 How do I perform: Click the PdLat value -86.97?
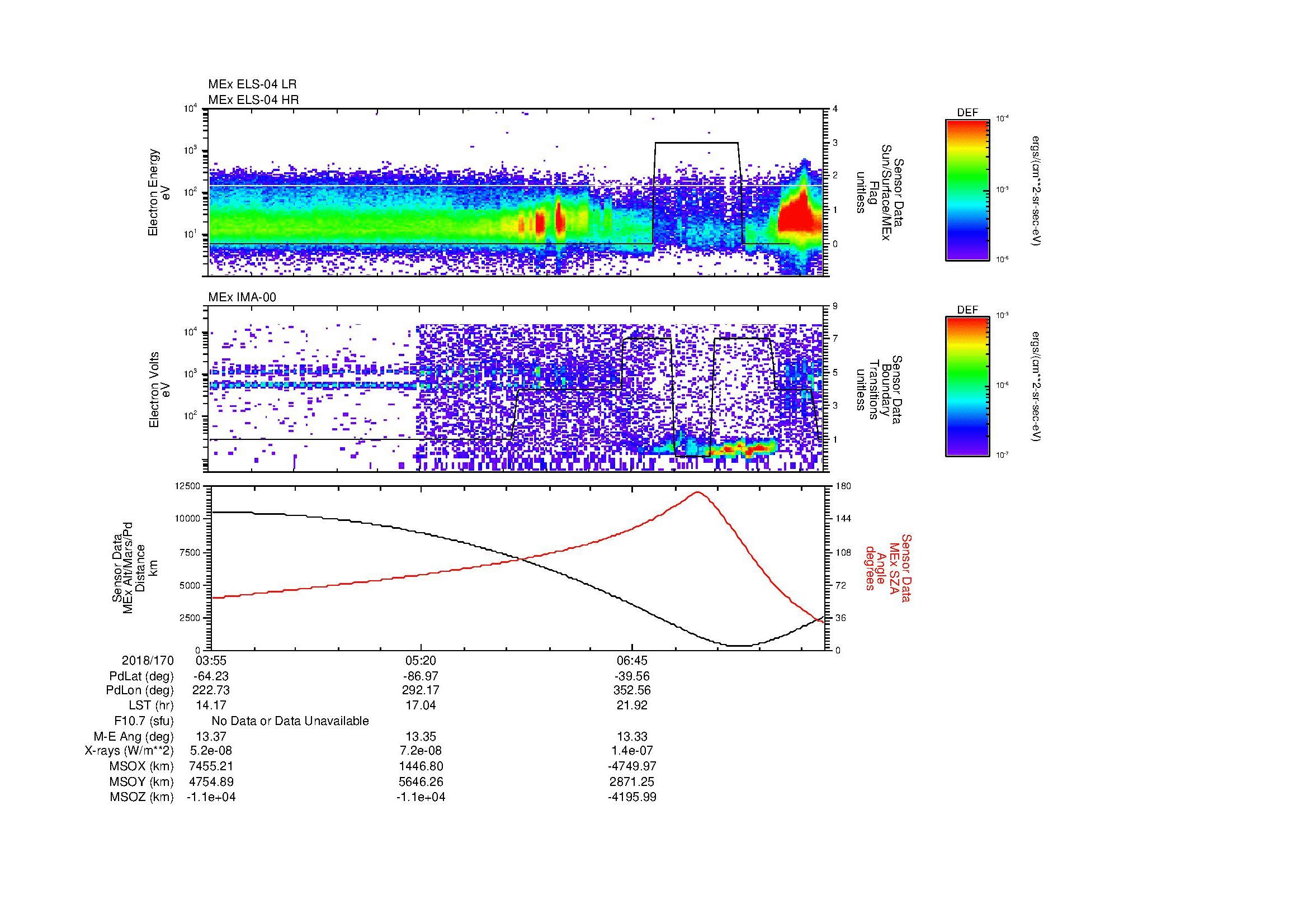click(x=421, y=676)
